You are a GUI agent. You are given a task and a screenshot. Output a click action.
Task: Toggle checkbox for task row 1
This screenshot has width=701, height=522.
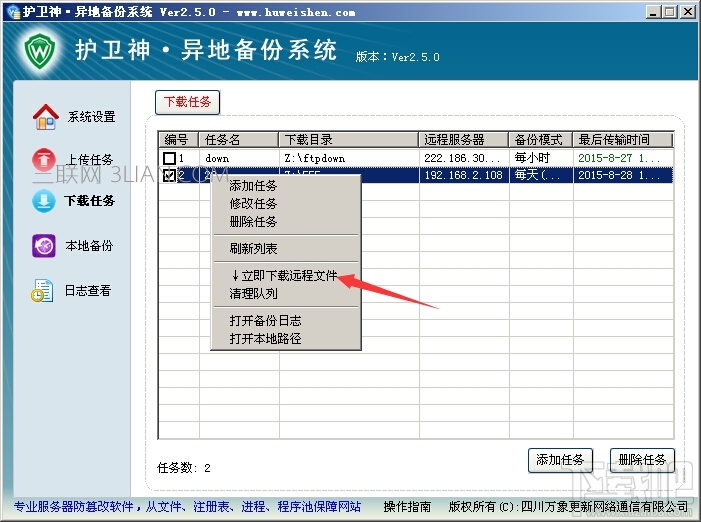click(169, 158)
